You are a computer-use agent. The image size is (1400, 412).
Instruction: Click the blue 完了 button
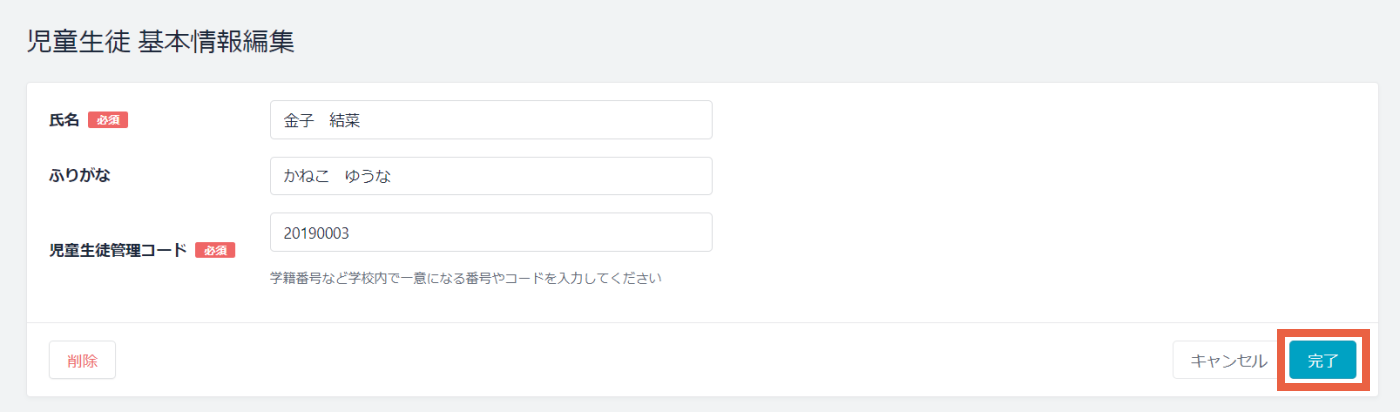tap(1322, 360)
